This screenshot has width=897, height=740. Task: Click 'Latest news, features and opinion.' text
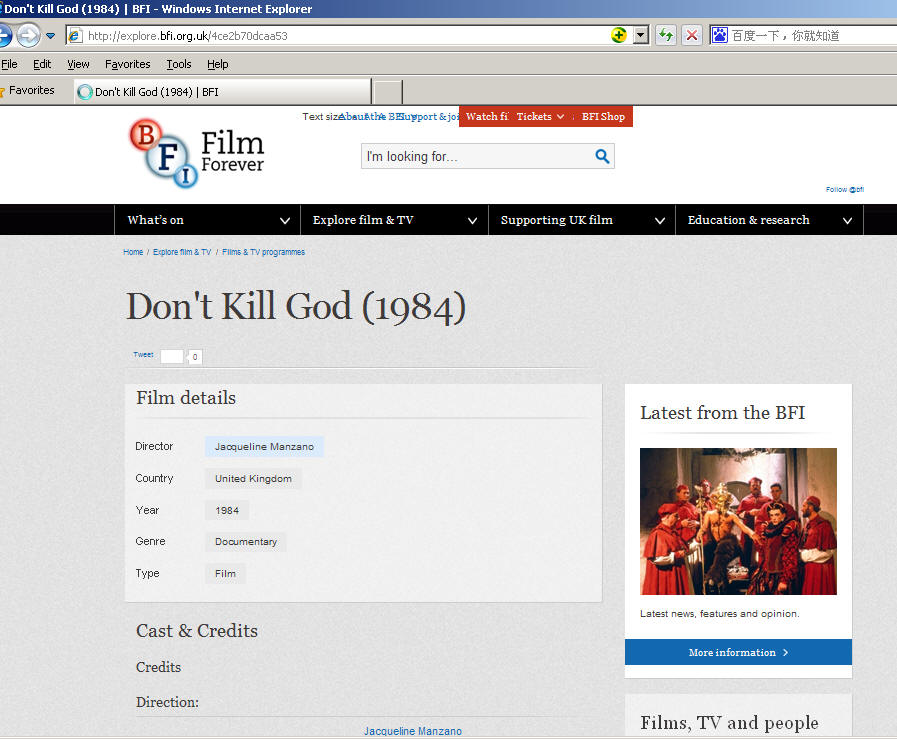coord(720,614)
